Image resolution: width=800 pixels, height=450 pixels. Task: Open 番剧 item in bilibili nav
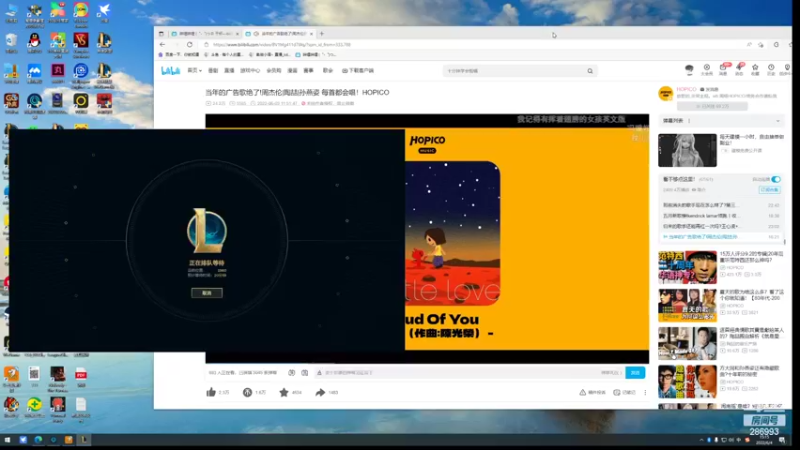(213, 70)
